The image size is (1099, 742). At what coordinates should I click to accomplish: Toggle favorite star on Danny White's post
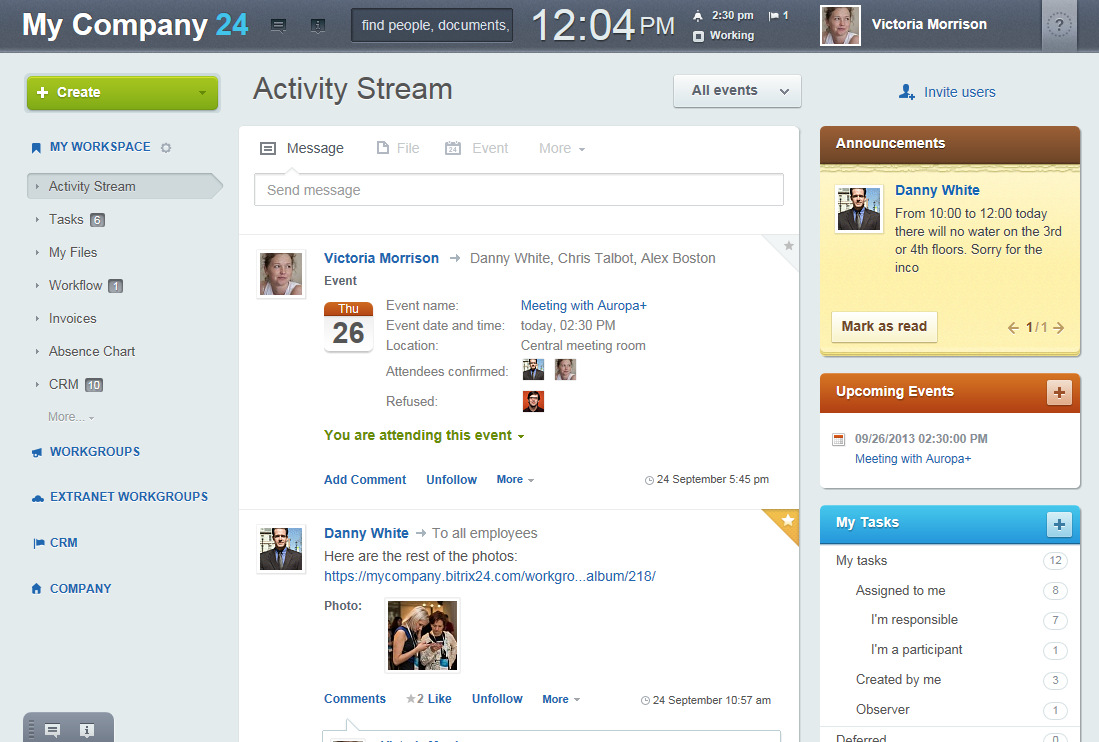787,520
